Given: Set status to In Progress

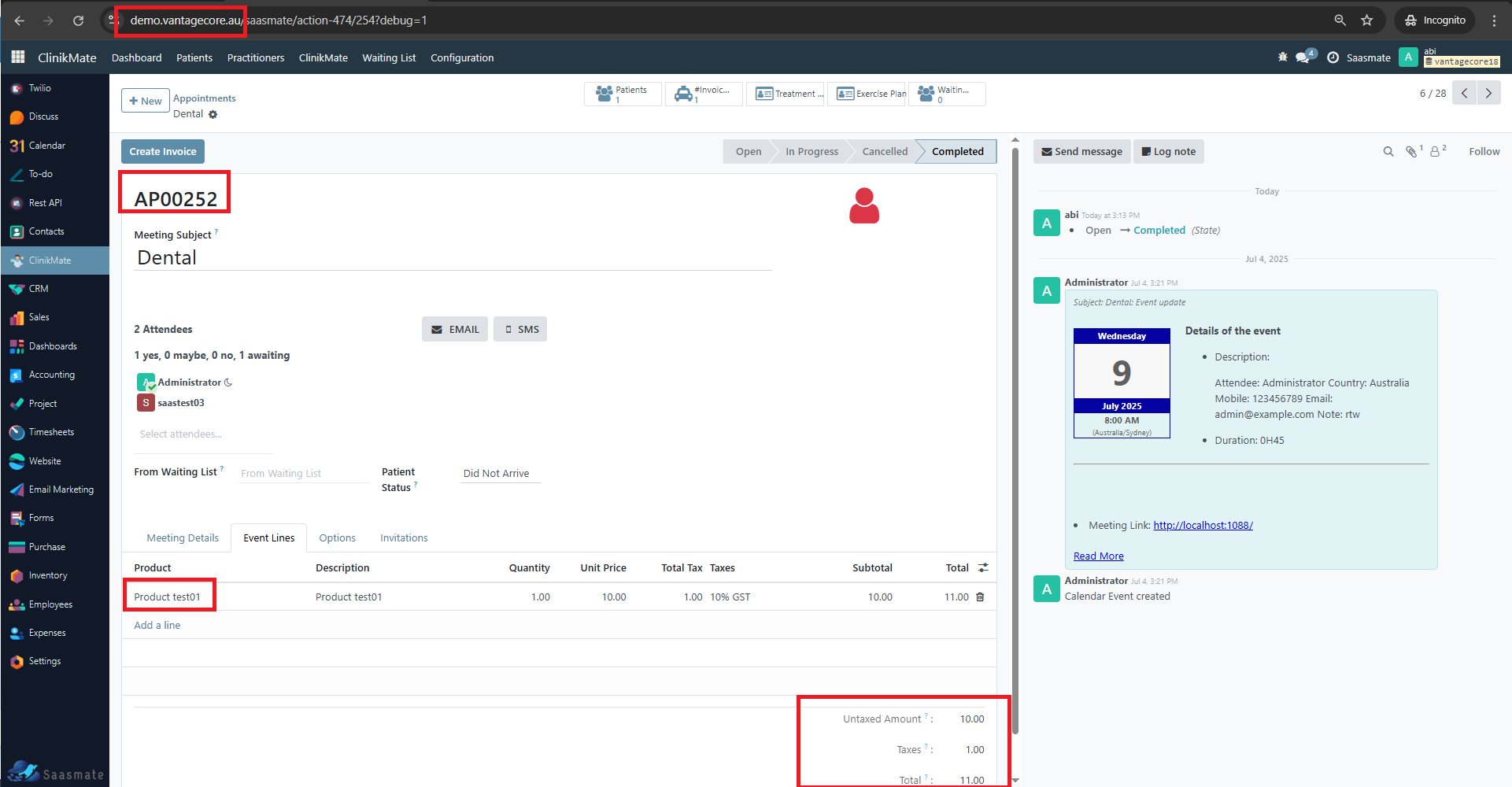Looking at the screenshot, I should click(x=811, y=152).
